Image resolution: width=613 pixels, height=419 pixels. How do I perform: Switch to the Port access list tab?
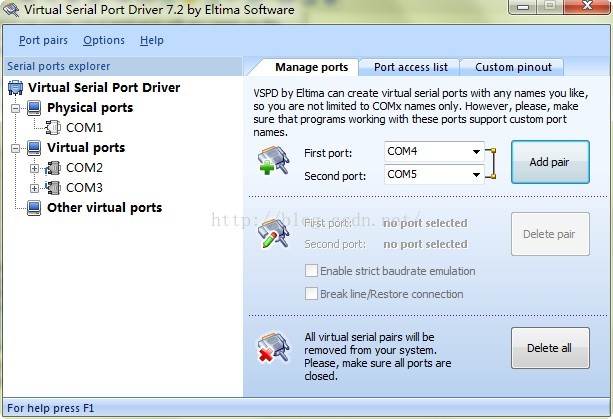[410, 67]
